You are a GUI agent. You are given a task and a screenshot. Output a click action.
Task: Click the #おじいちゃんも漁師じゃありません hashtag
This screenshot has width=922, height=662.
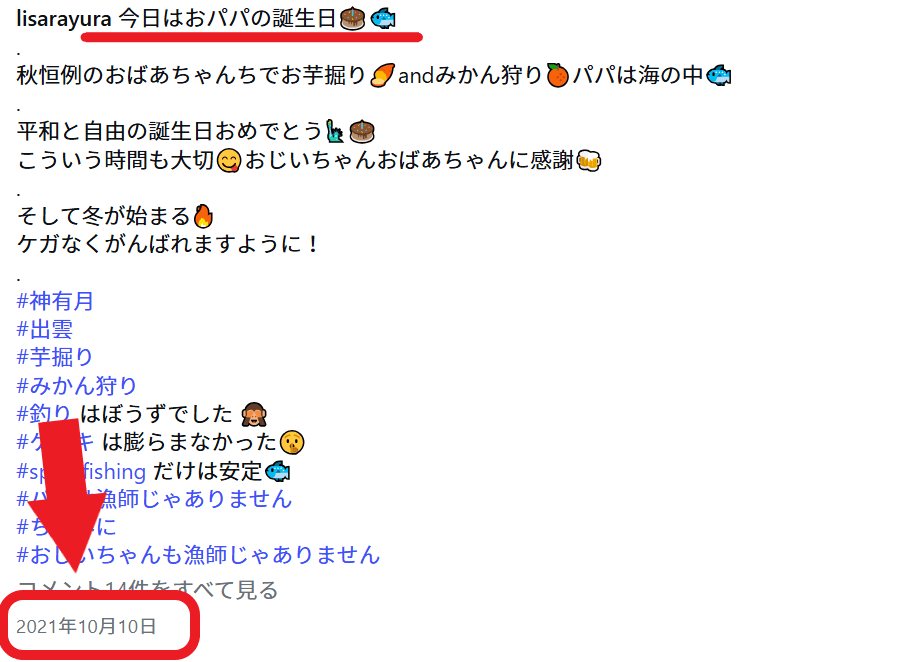coord(198,555)
